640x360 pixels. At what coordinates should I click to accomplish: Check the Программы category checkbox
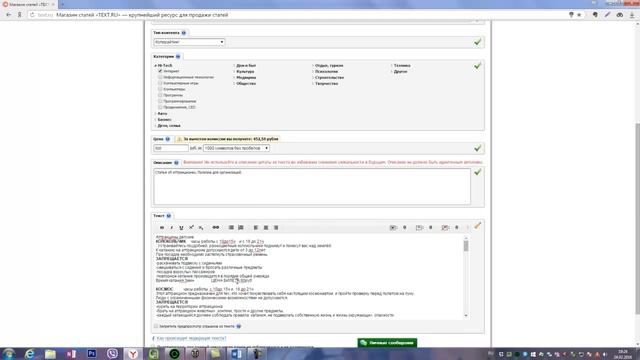click(x=160, y=95)
